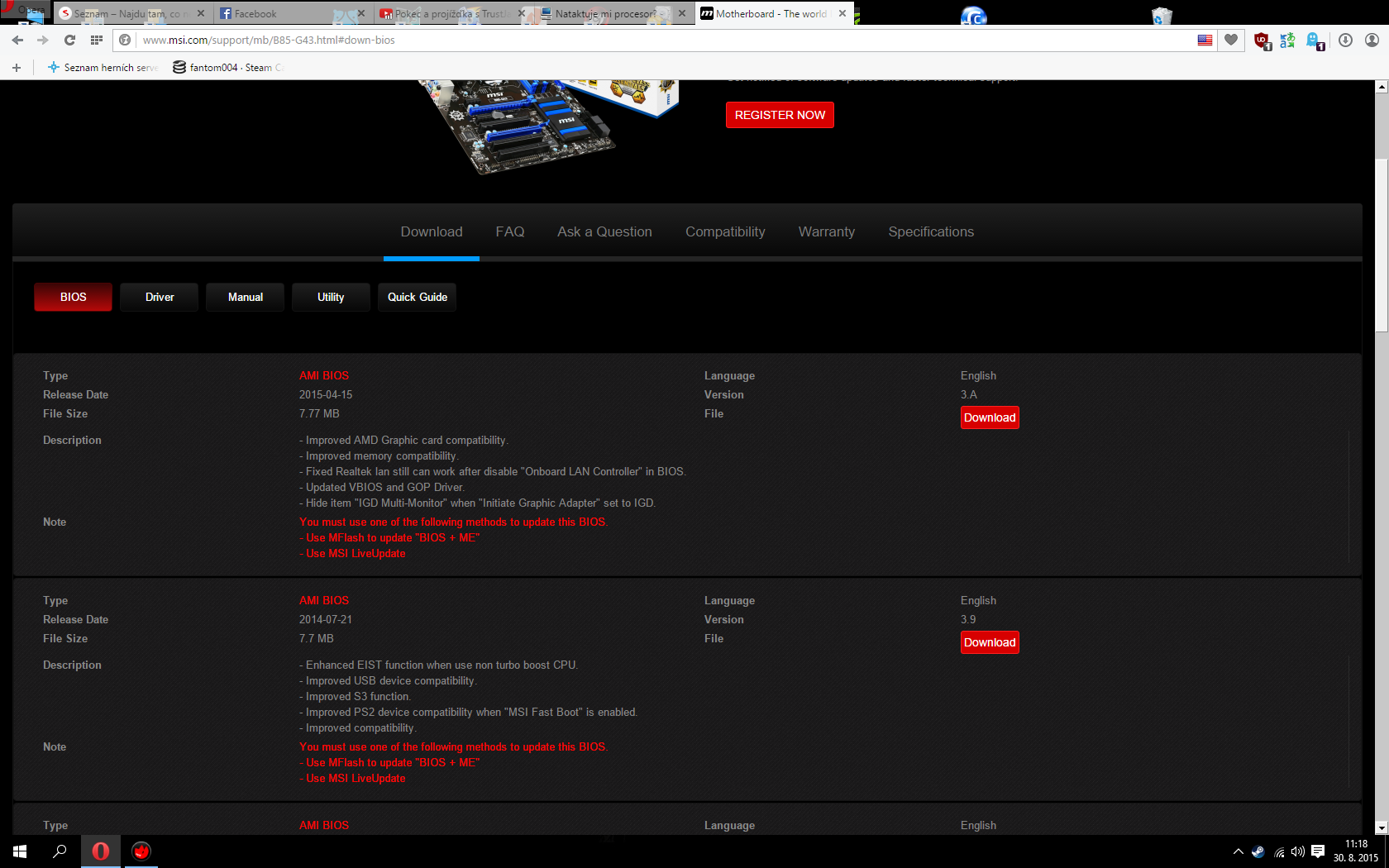The height and width of the screenshot is (868, 1389).
Task: Open the fantom004 Steam bookmark
Action: [x=228, y=67]
